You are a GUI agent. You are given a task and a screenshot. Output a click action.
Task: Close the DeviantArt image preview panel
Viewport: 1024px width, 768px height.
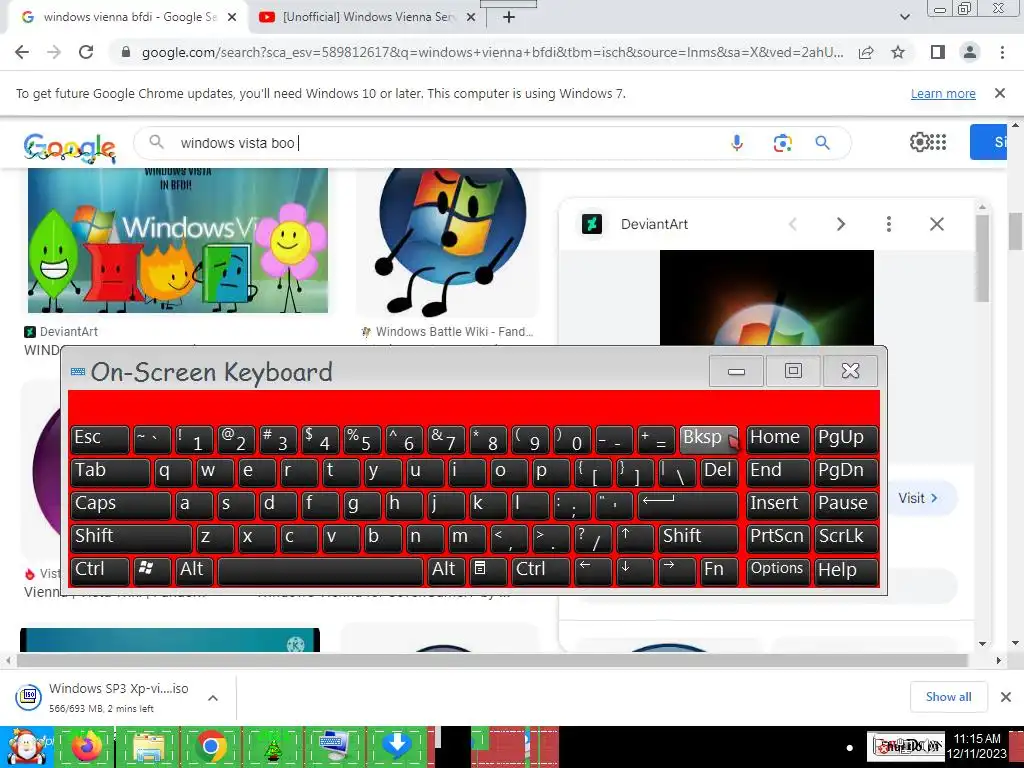tap(936, 224)
